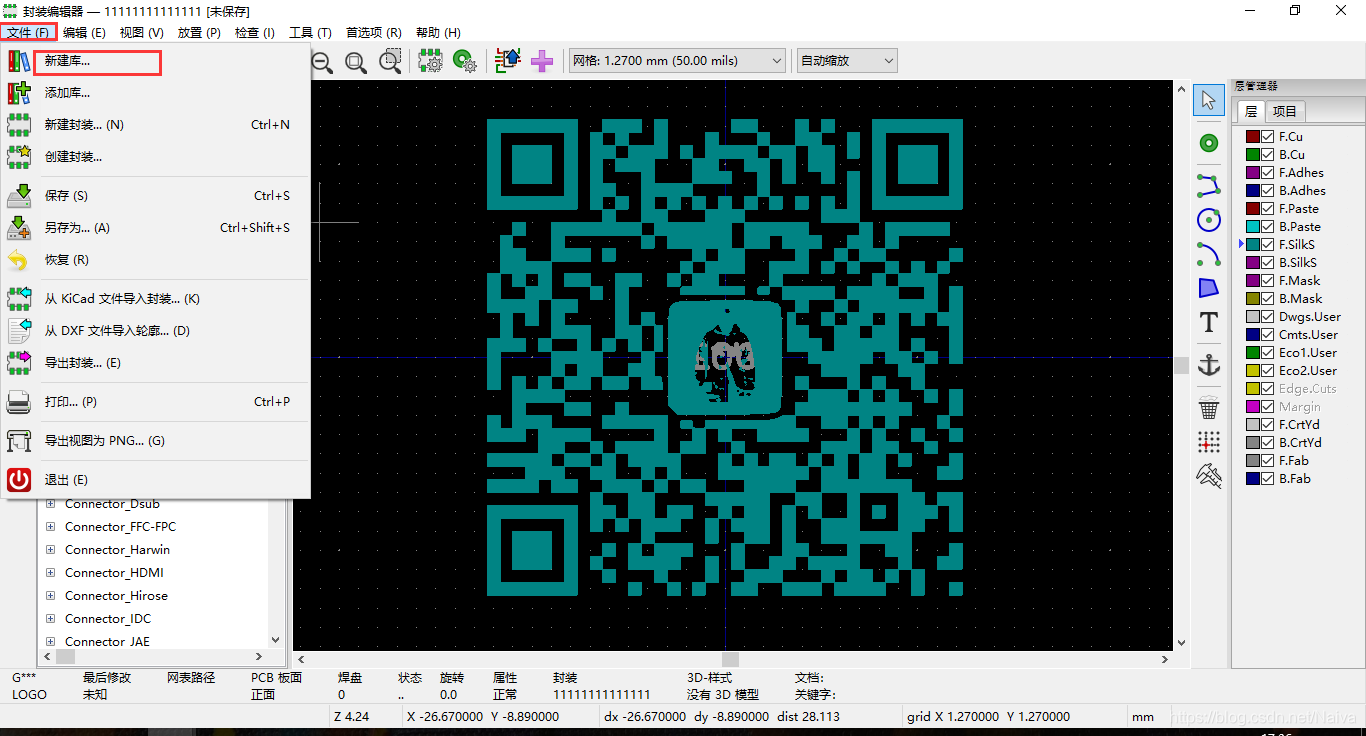This screenshot has width=1366, height=736.
Task: Click the purple plus insert icon
Action: [x=542, y=61]
